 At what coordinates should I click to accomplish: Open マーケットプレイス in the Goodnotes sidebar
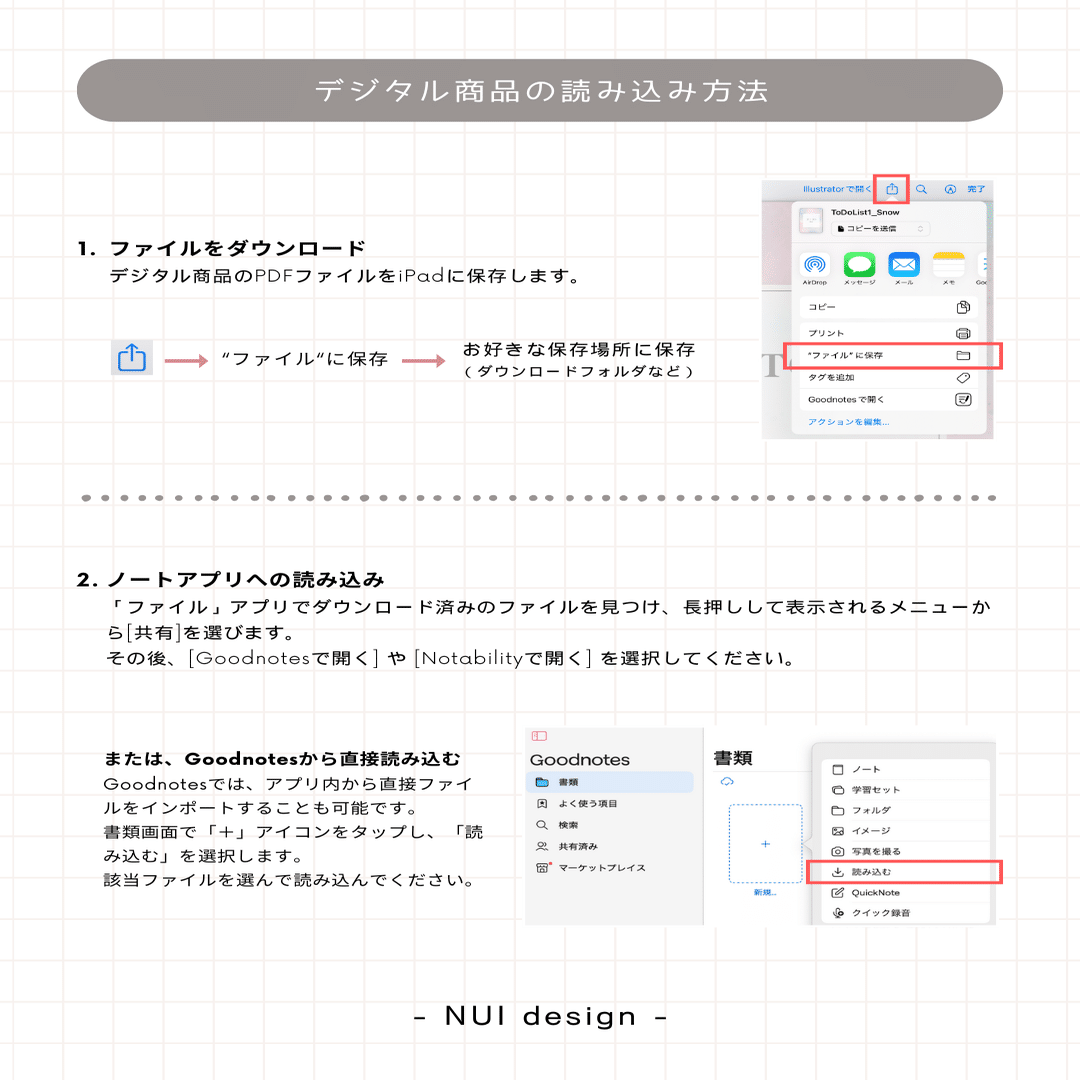610,868
